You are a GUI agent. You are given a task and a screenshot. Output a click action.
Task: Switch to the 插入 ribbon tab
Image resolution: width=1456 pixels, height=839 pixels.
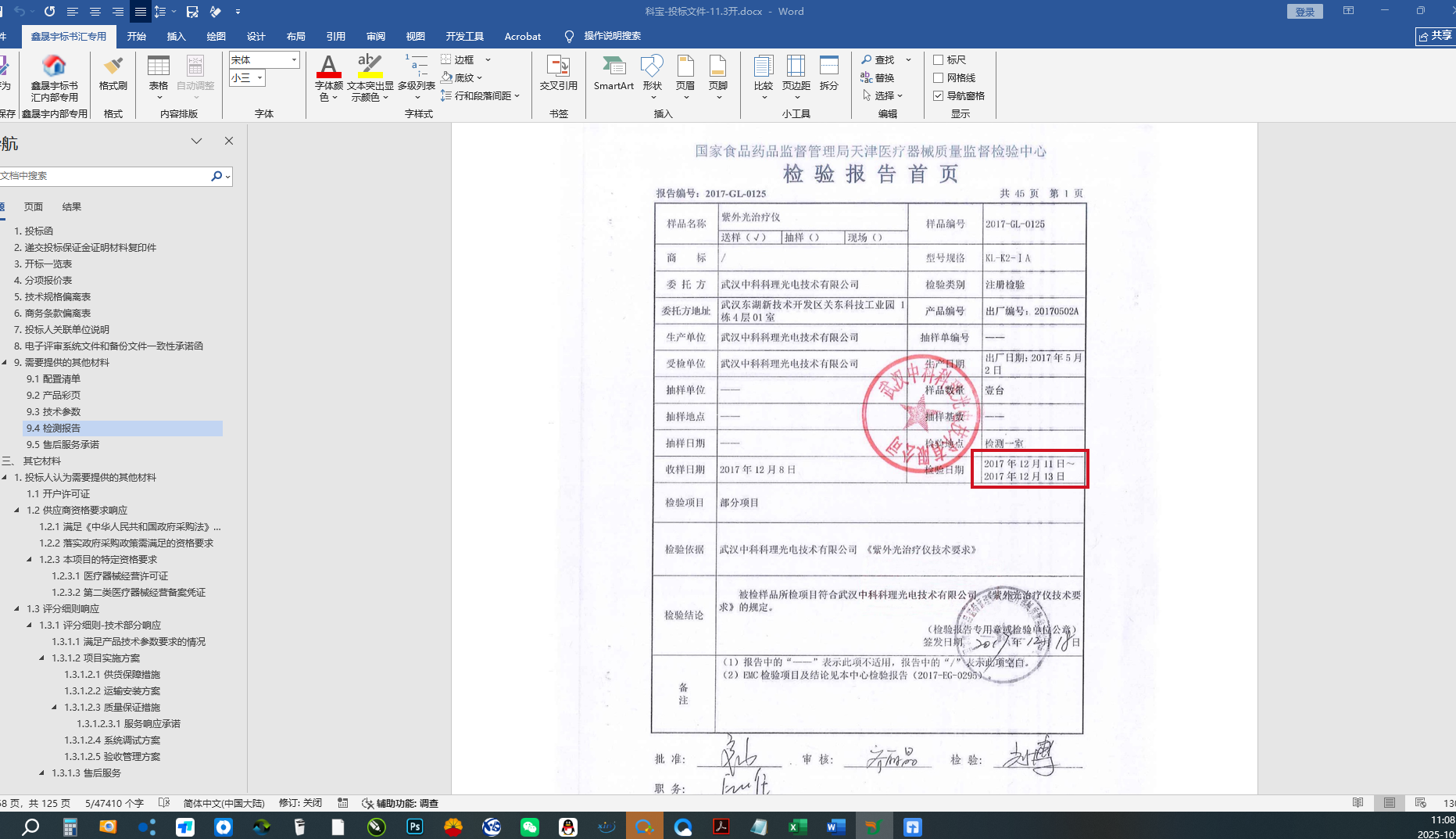point(177,36)
